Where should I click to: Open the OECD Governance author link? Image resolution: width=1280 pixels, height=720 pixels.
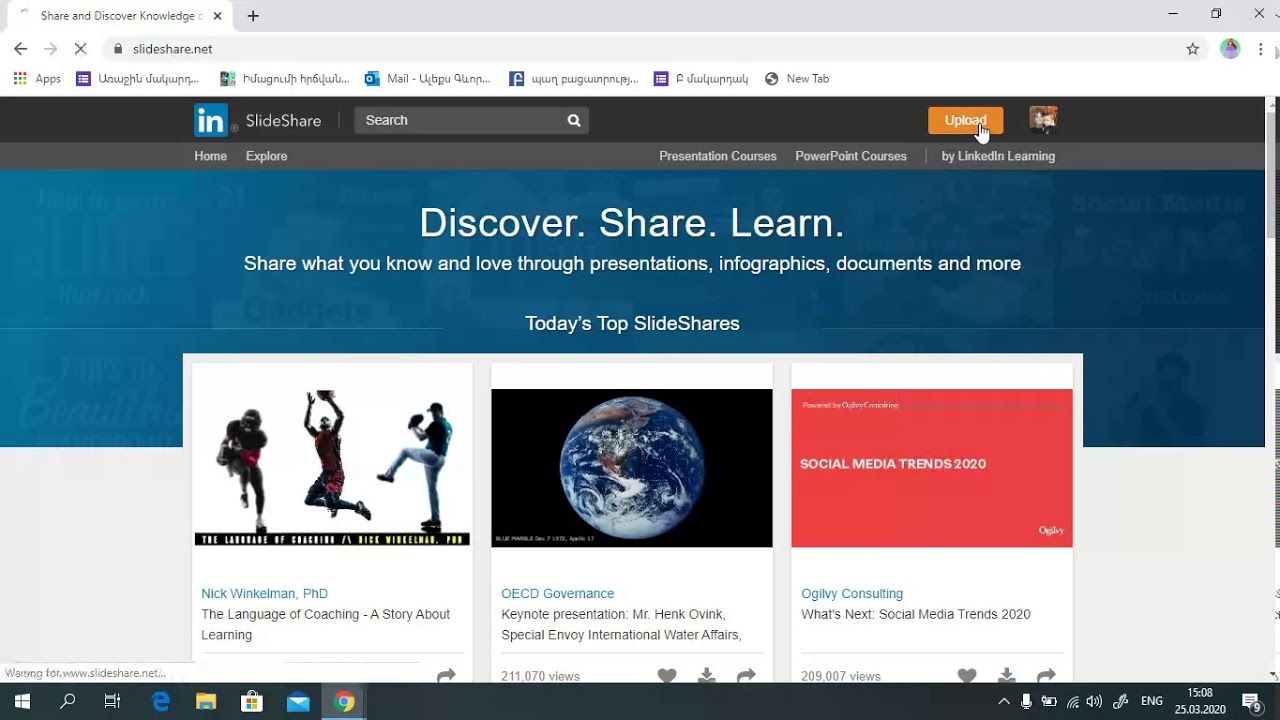point(558,594)
